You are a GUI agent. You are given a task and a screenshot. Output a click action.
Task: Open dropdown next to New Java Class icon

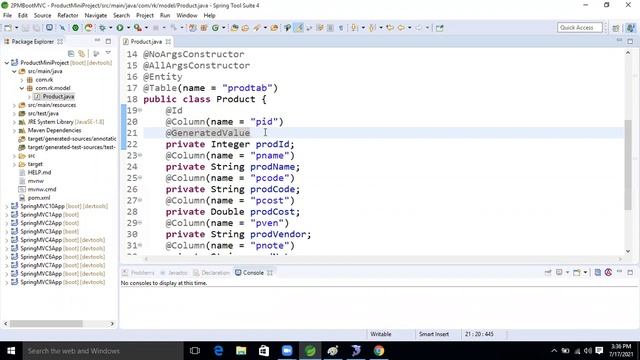[223, 28]
